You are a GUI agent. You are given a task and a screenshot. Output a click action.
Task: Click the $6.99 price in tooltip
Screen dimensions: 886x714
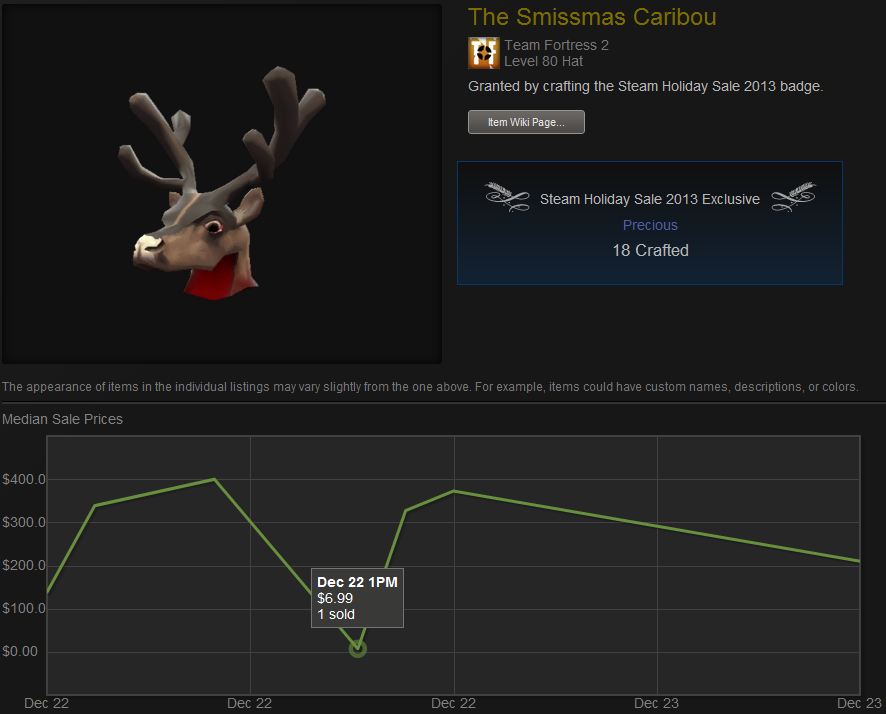335,598
